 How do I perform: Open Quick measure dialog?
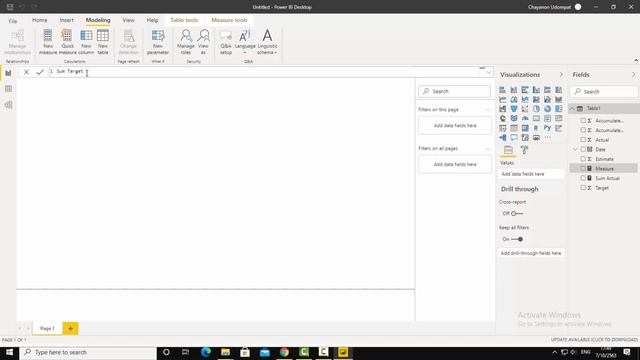tap(67, 42)
